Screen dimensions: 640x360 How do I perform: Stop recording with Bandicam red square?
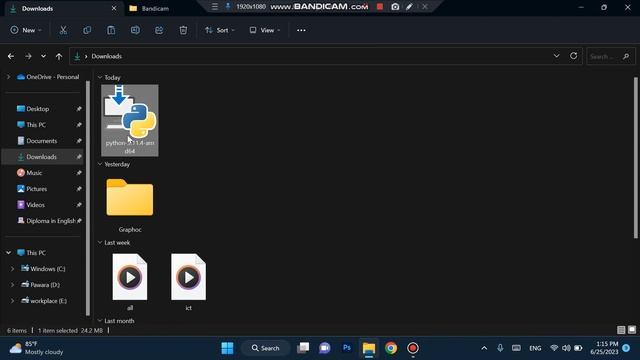[380, 7]
